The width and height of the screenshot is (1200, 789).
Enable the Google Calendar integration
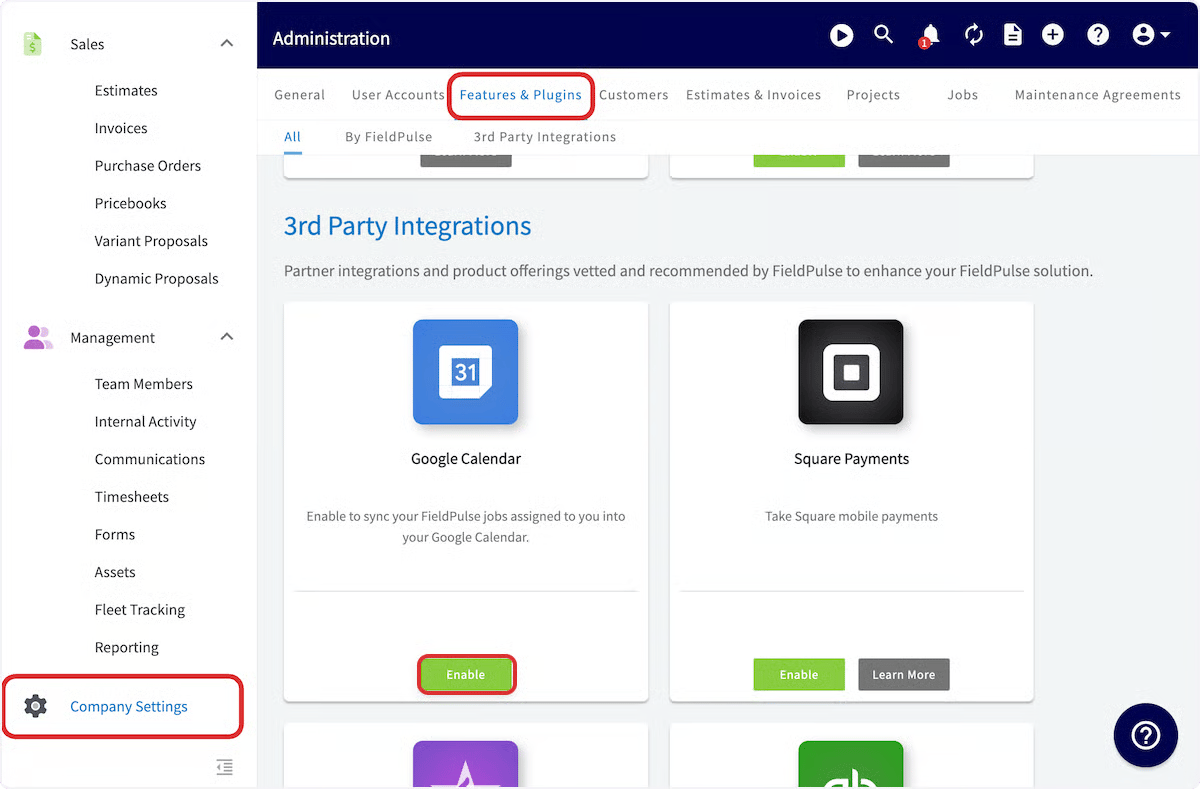coord(466,675)
